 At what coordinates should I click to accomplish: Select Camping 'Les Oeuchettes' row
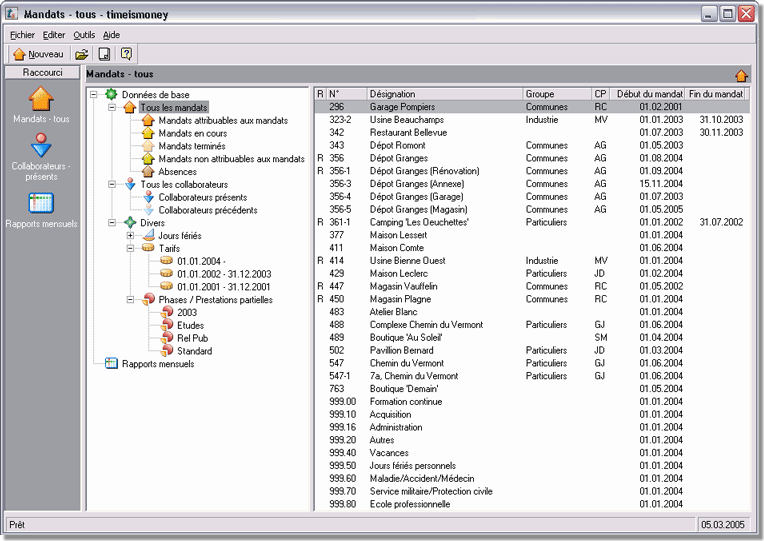pyautogui.click(x=532, y=222)
